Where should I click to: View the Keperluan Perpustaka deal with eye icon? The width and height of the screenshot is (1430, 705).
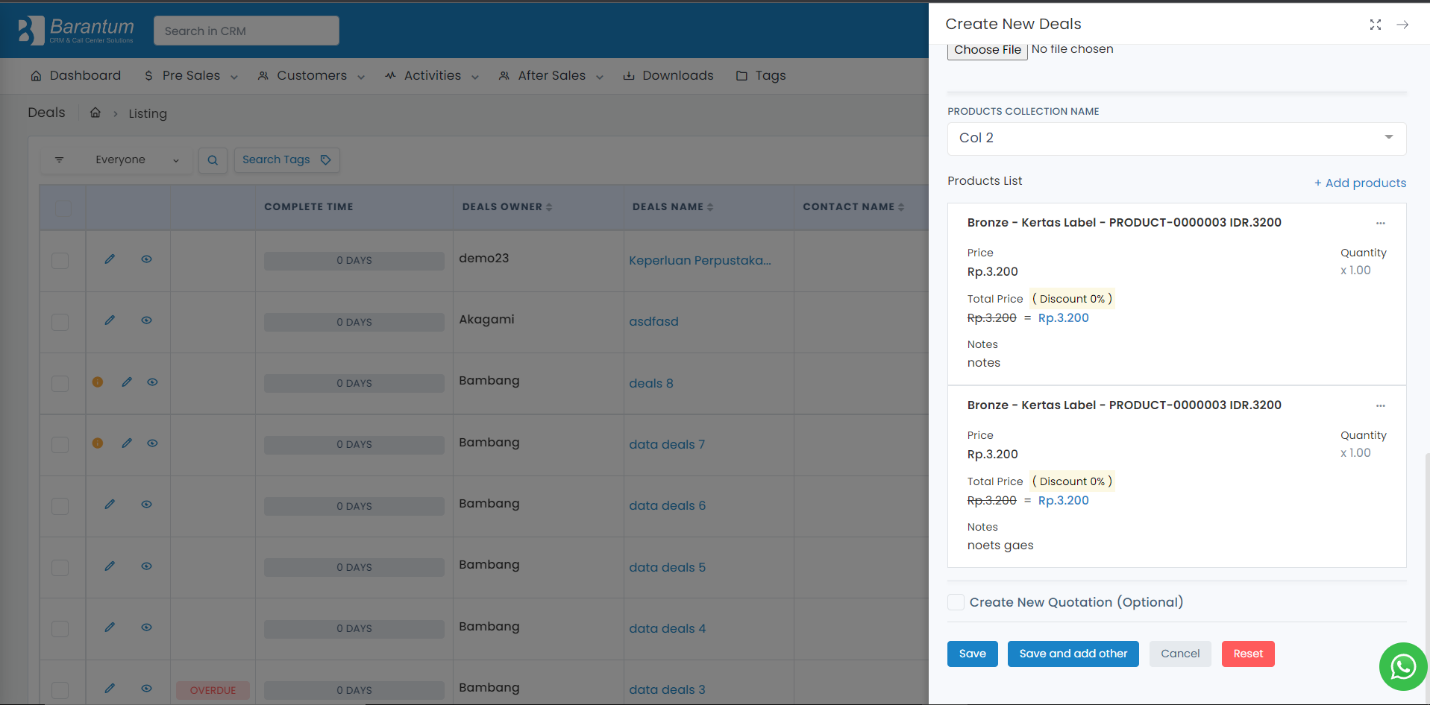point(146,259)
